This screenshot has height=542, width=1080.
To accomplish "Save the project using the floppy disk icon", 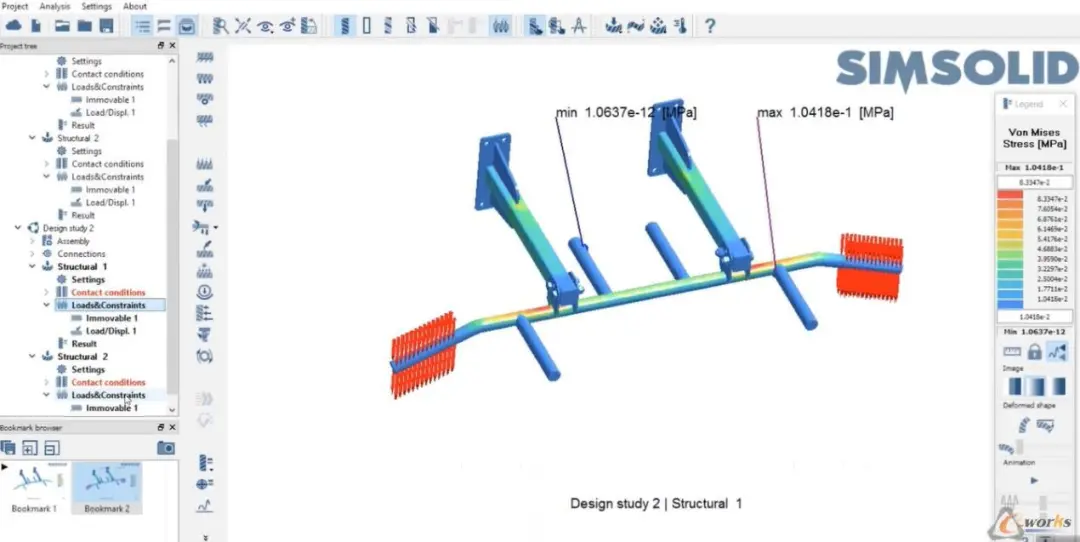I will [x=106, y=26].
